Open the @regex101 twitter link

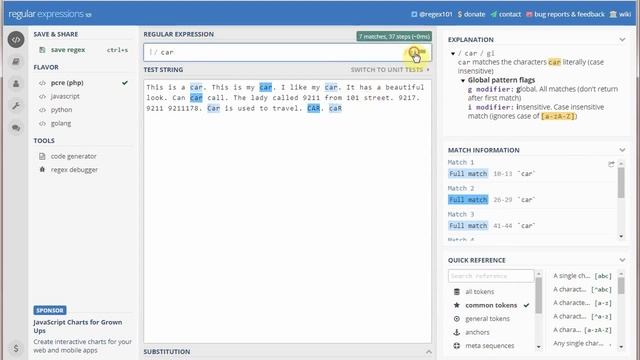pyautogui.click(x=432, y=14)
